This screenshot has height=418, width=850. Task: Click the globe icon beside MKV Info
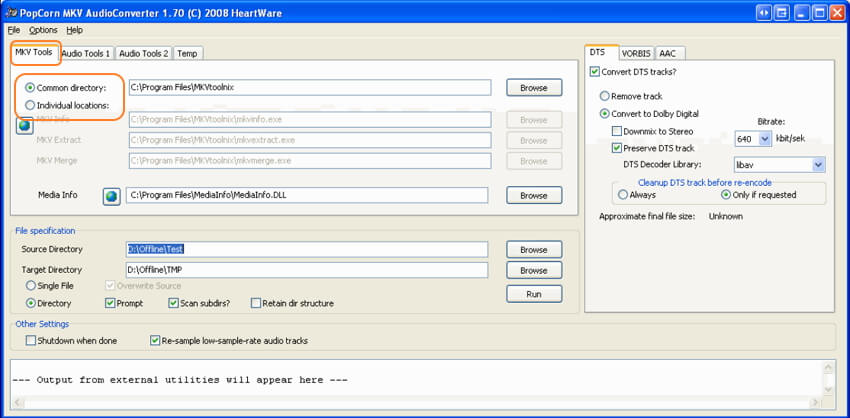coord(25,125)
